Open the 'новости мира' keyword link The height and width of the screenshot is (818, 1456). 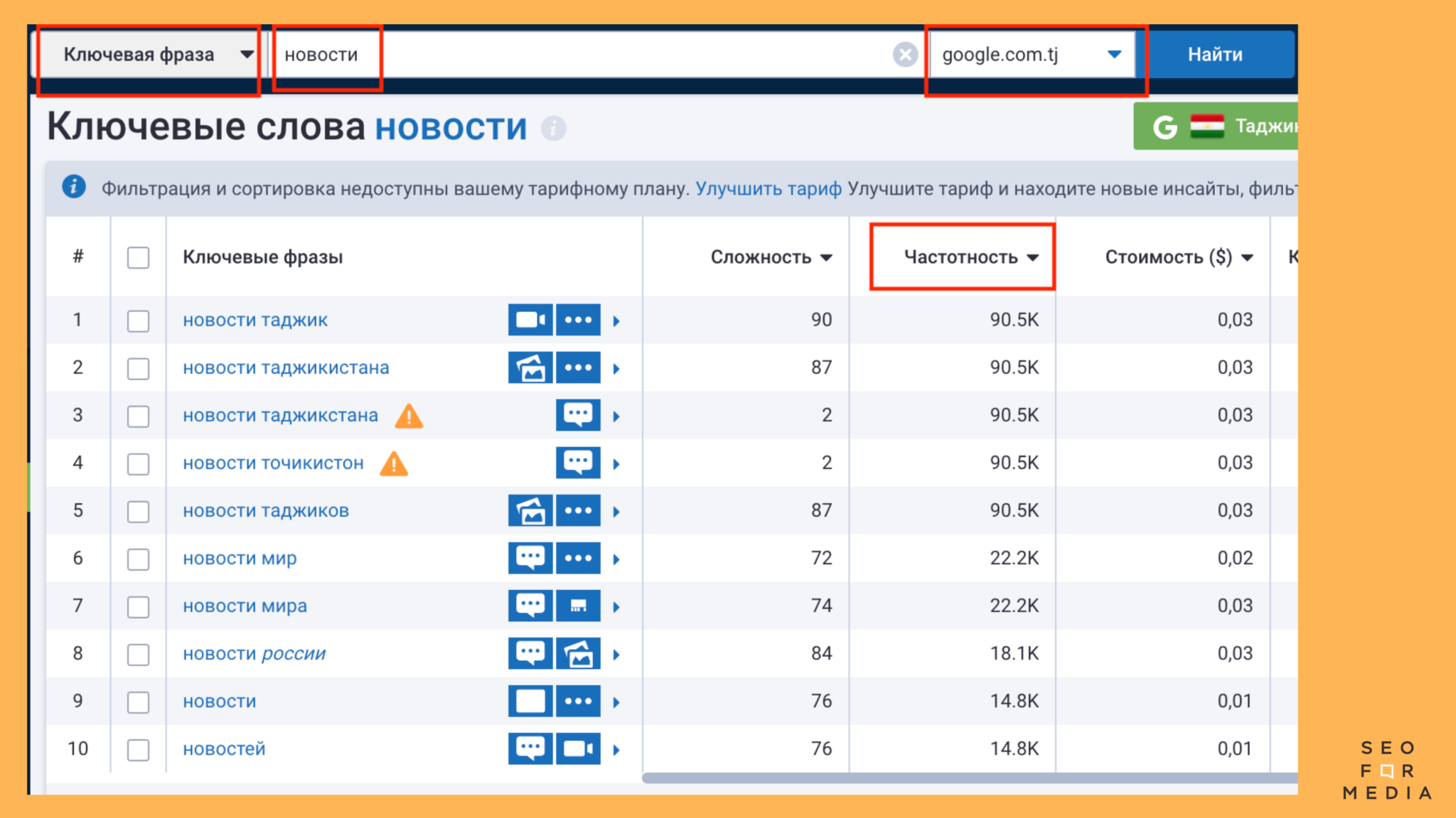(245, 606)
